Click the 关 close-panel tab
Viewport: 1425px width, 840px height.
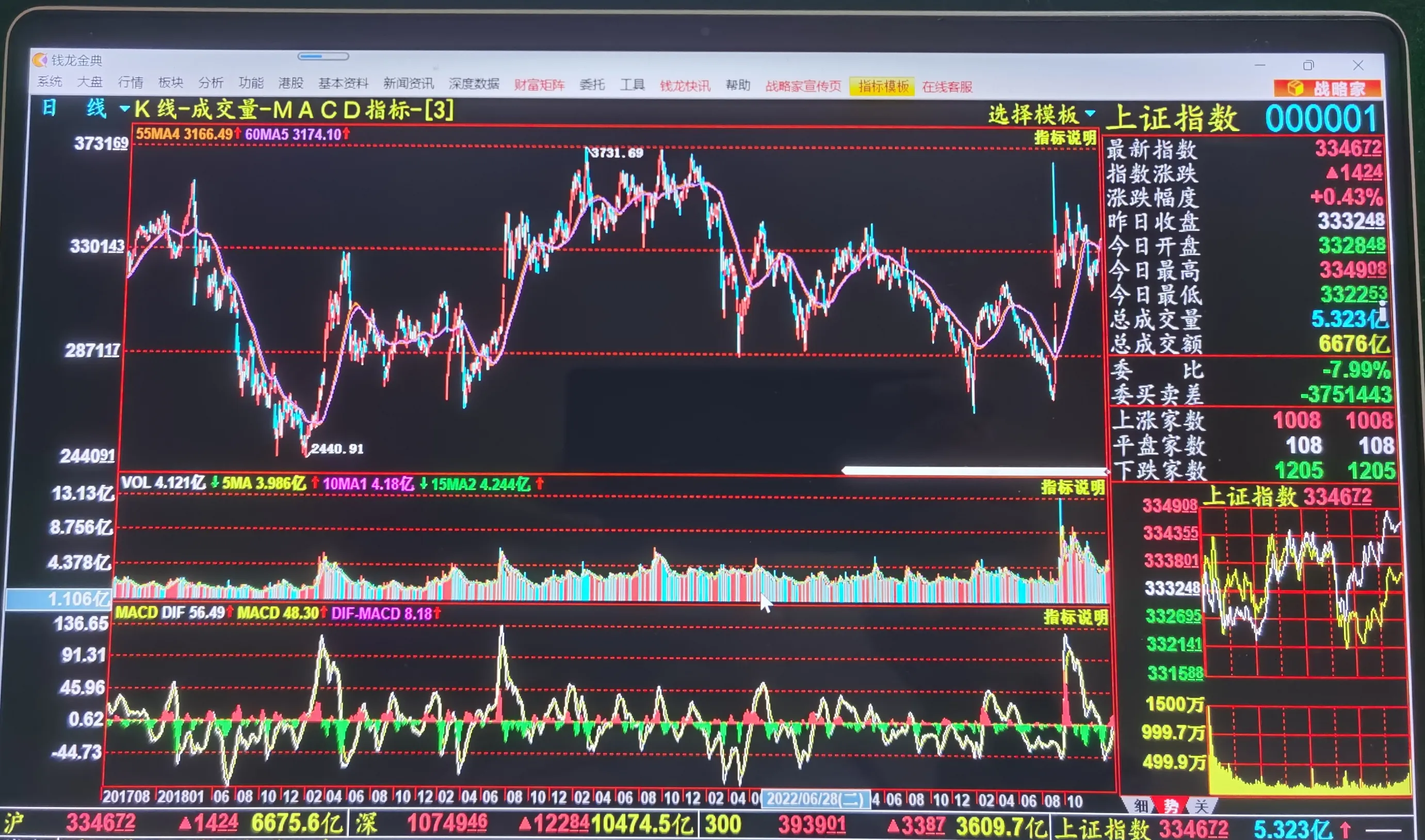(1201, 806)
